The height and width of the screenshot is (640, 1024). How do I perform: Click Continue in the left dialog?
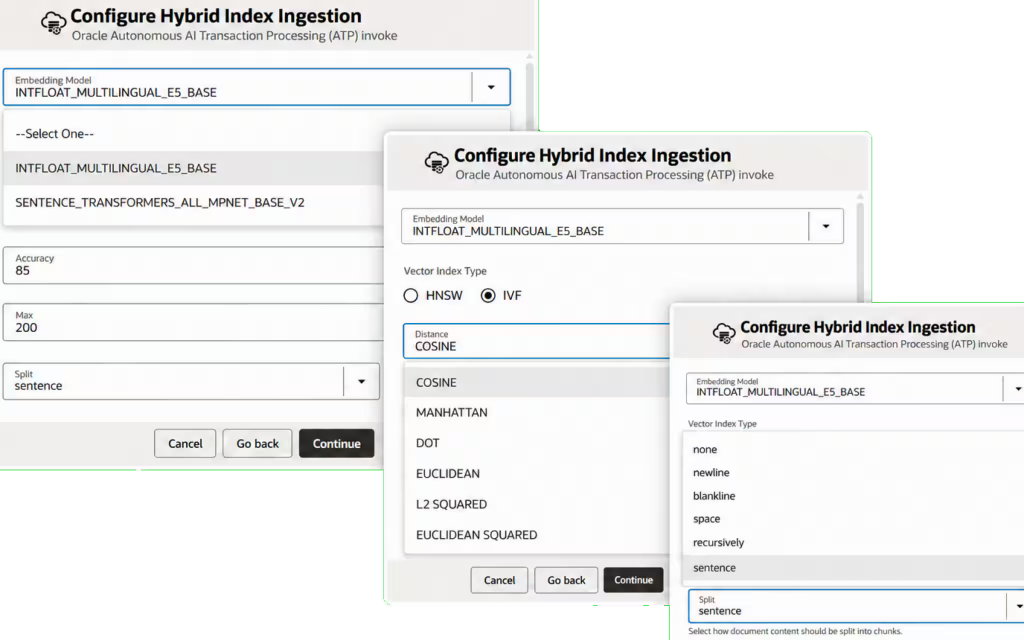click(336, 444)
